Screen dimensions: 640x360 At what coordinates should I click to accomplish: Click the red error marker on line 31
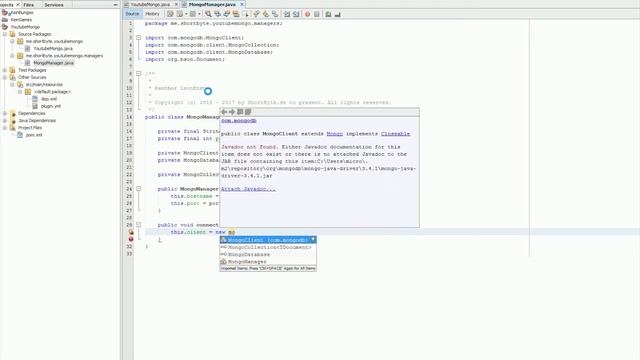pyautogui.click(x=131, y=239)
